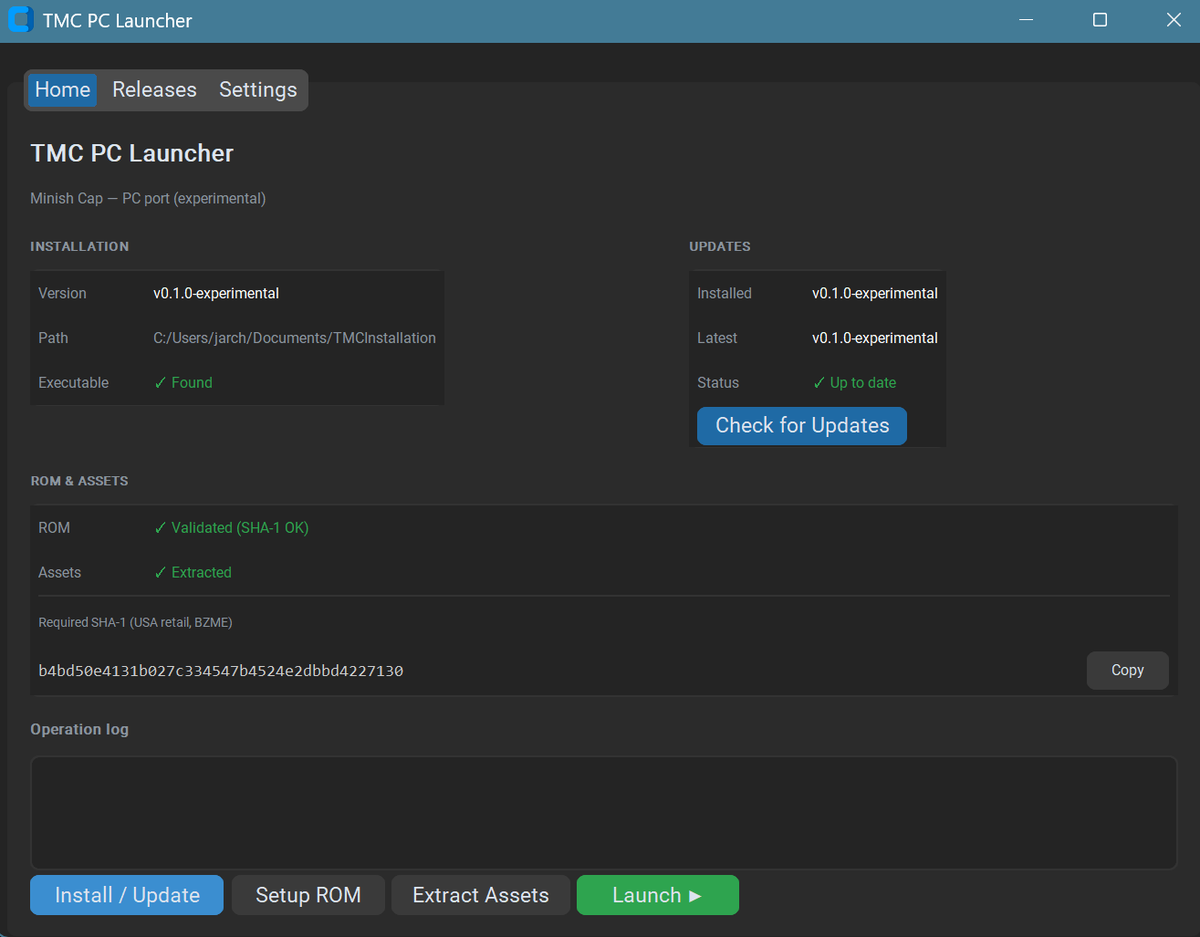Minimize the launcher window
The height and width of the screenshot is (937, 1200).
coord(1026,20)
